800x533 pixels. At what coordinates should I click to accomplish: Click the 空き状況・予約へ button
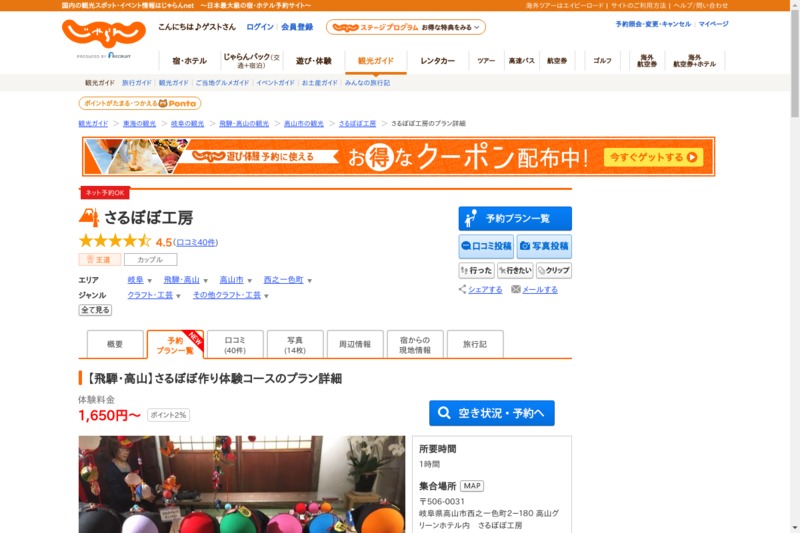[x=491, y=413]
